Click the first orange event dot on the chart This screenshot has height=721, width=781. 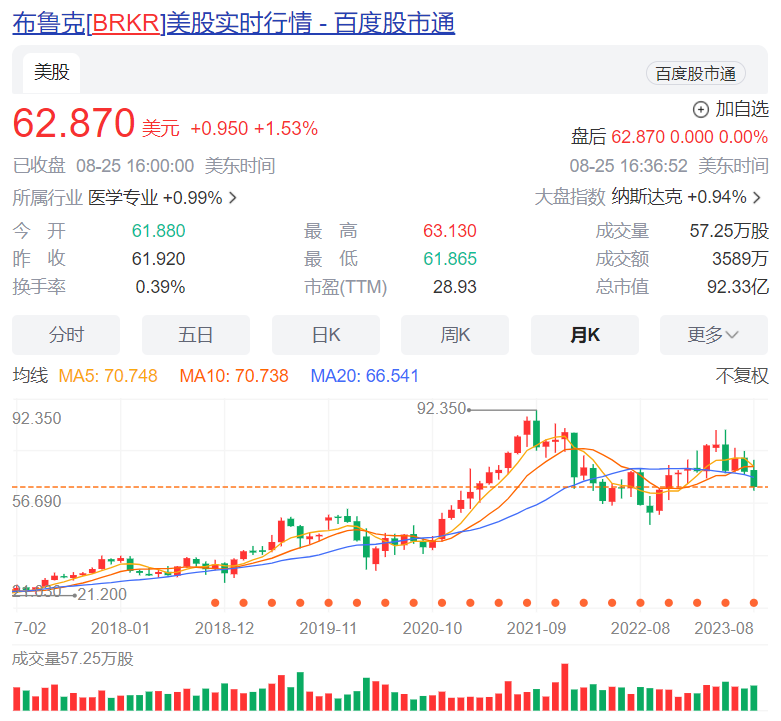pos(215,603)
